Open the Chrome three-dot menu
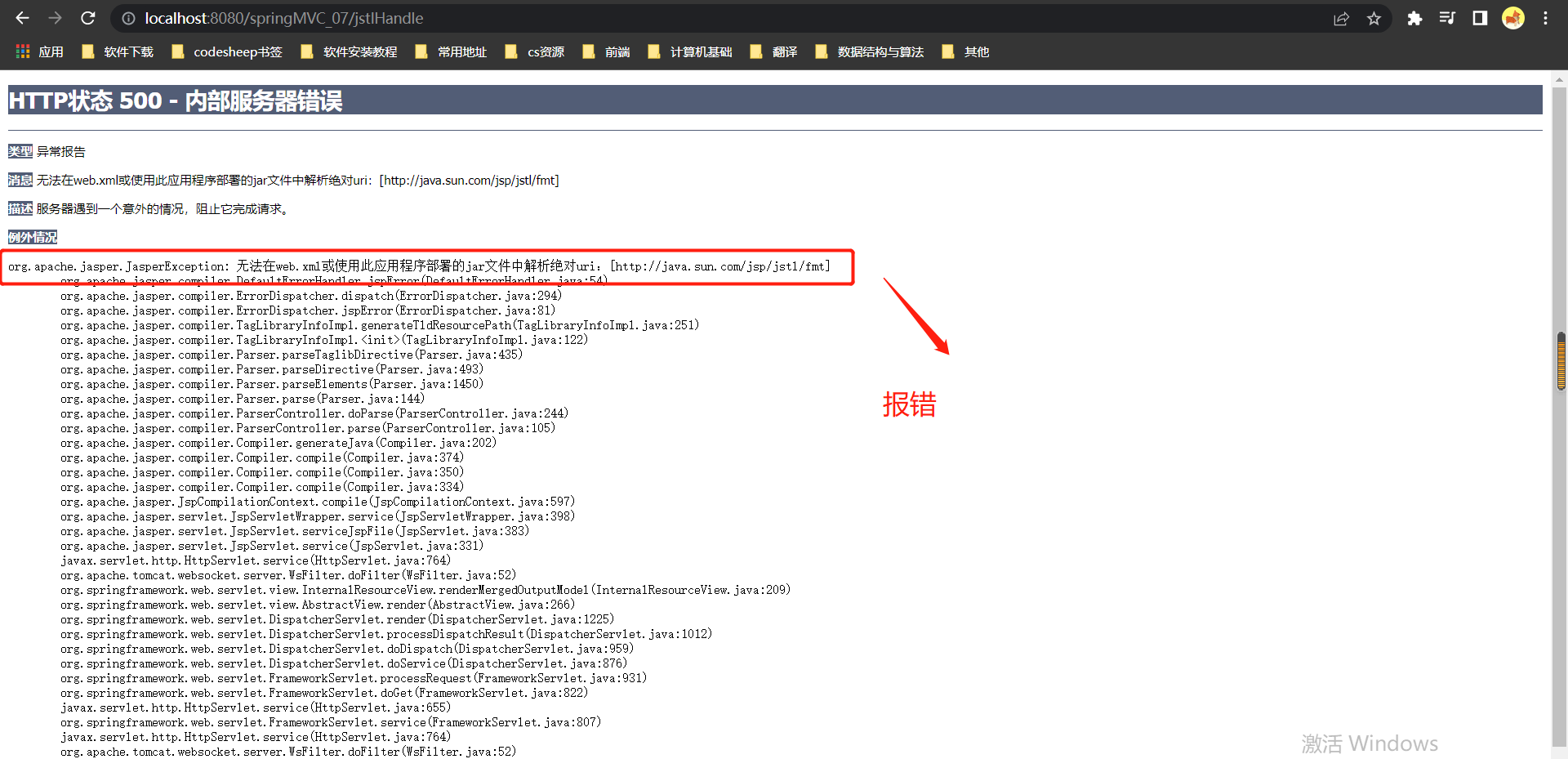Viewport: 1568px width, 759px height. pos(1545,18)
